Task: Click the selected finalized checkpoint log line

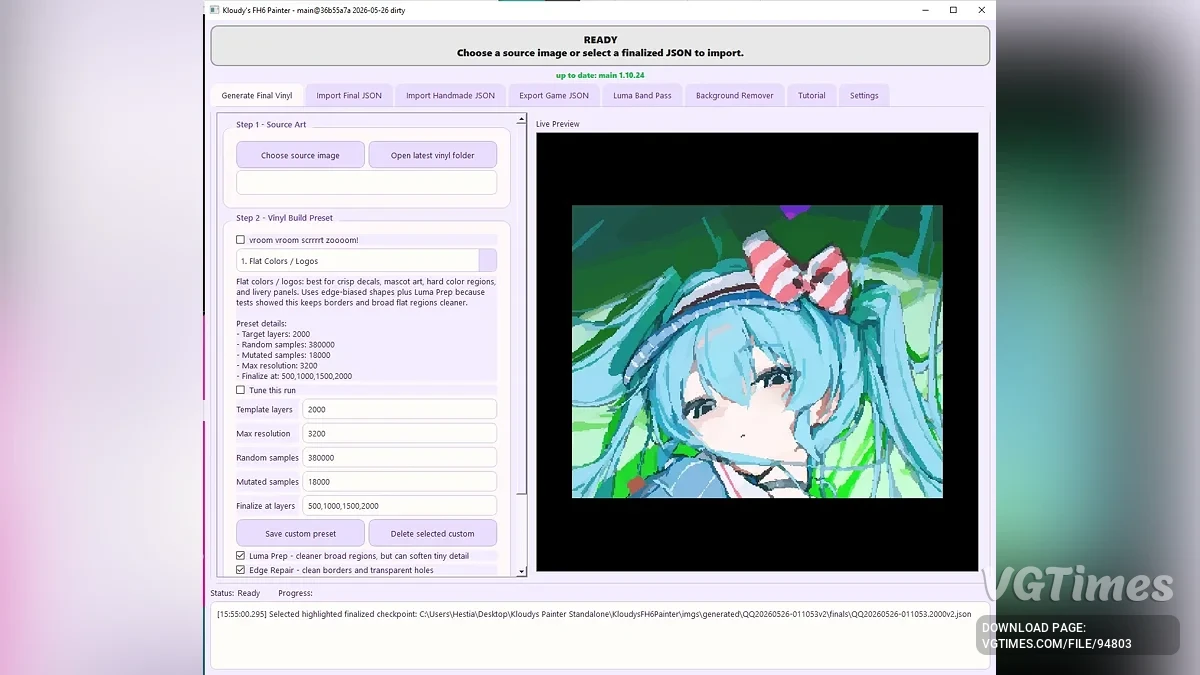Action: click(x=594, y=614)
